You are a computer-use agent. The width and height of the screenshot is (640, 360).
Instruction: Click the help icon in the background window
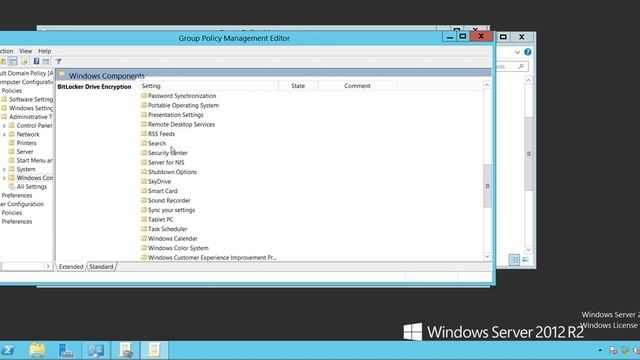(x=528, y=52)
